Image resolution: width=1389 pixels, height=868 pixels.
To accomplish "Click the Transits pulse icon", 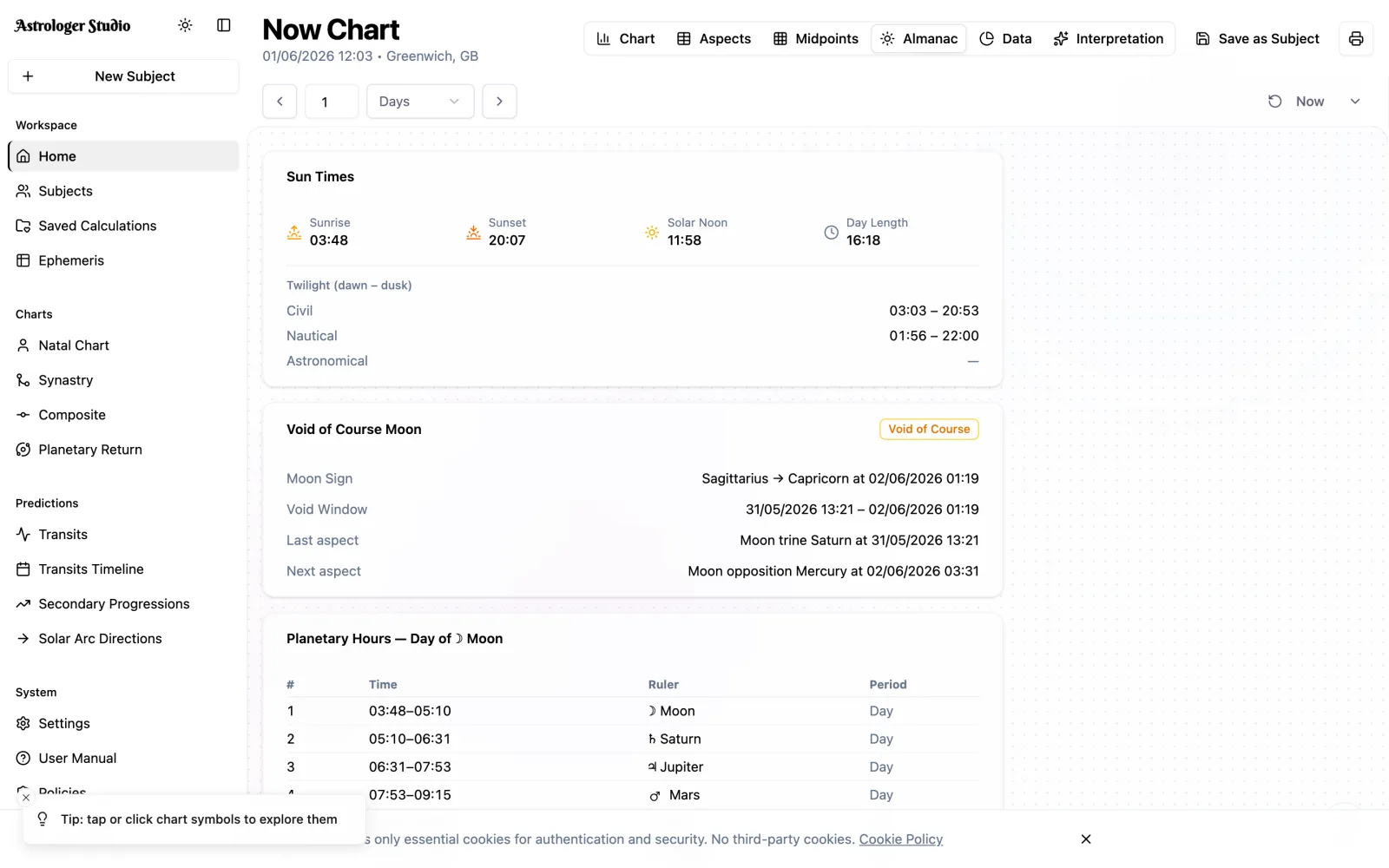I will pos(23,535).
